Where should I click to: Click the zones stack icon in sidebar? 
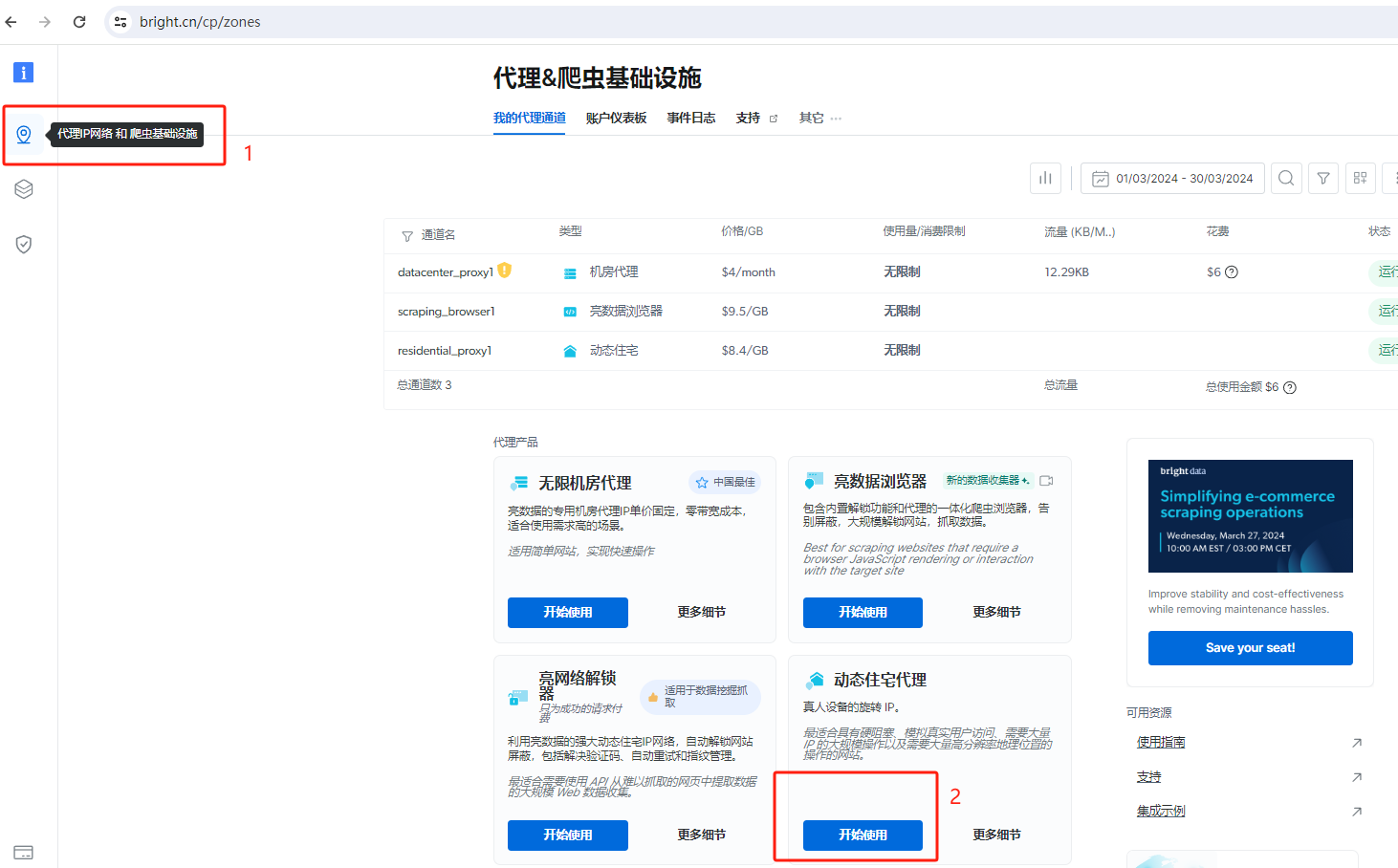point(23,188)
